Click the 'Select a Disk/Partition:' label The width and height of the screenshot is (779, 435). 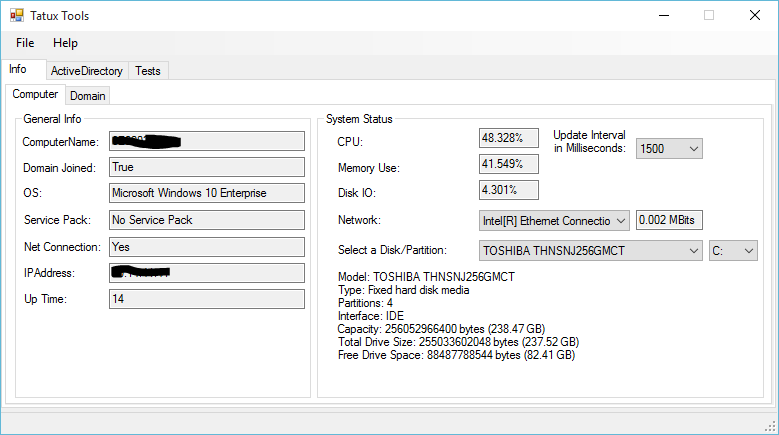point(392,250)
